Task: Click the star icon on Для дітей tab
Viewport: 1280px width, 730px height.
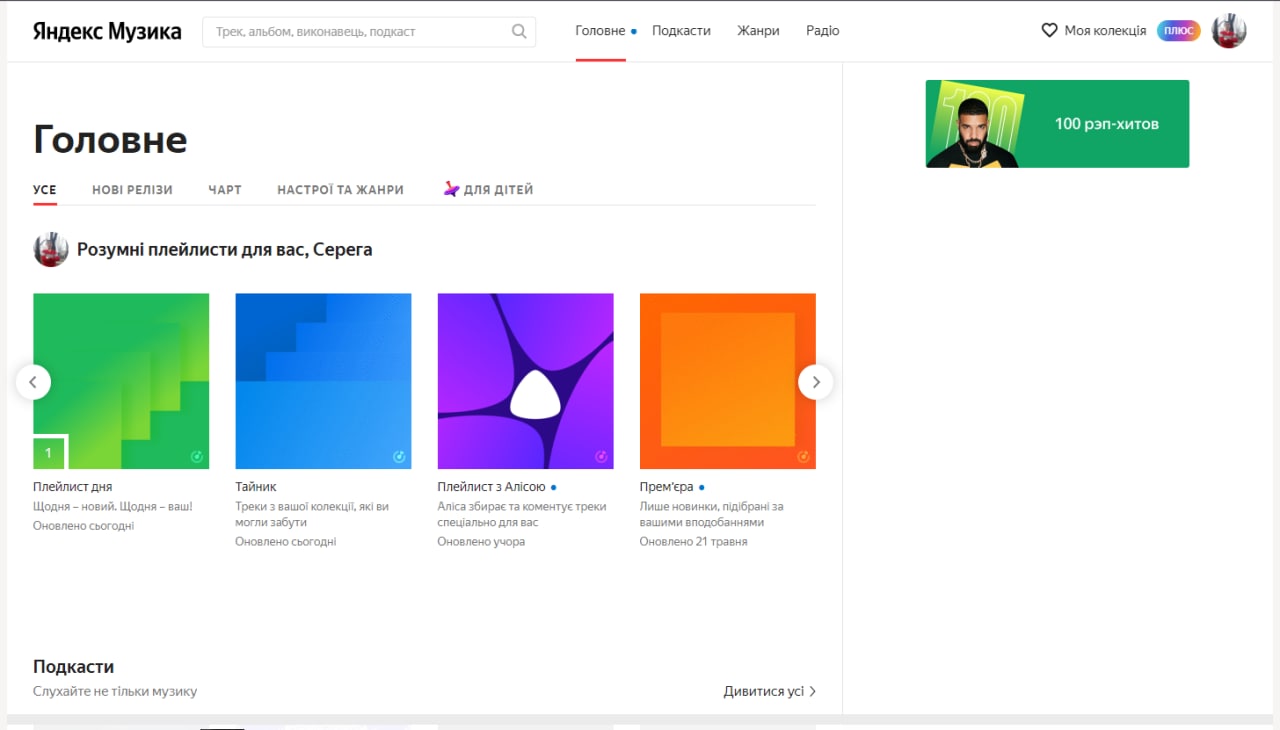Action: (451, 189)
